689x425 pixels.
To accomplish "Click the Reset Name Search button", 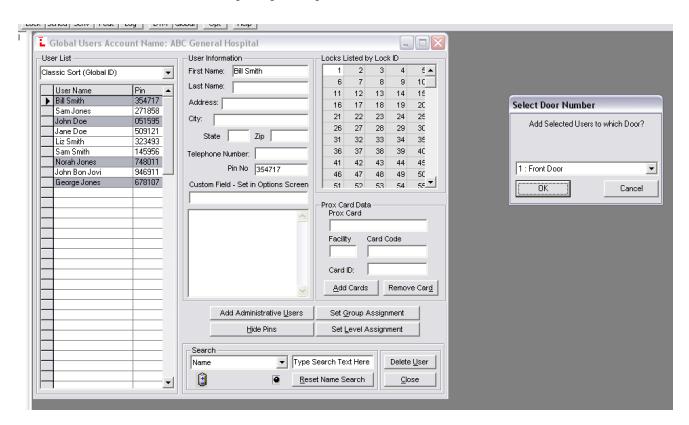I will tap(332, 379).
